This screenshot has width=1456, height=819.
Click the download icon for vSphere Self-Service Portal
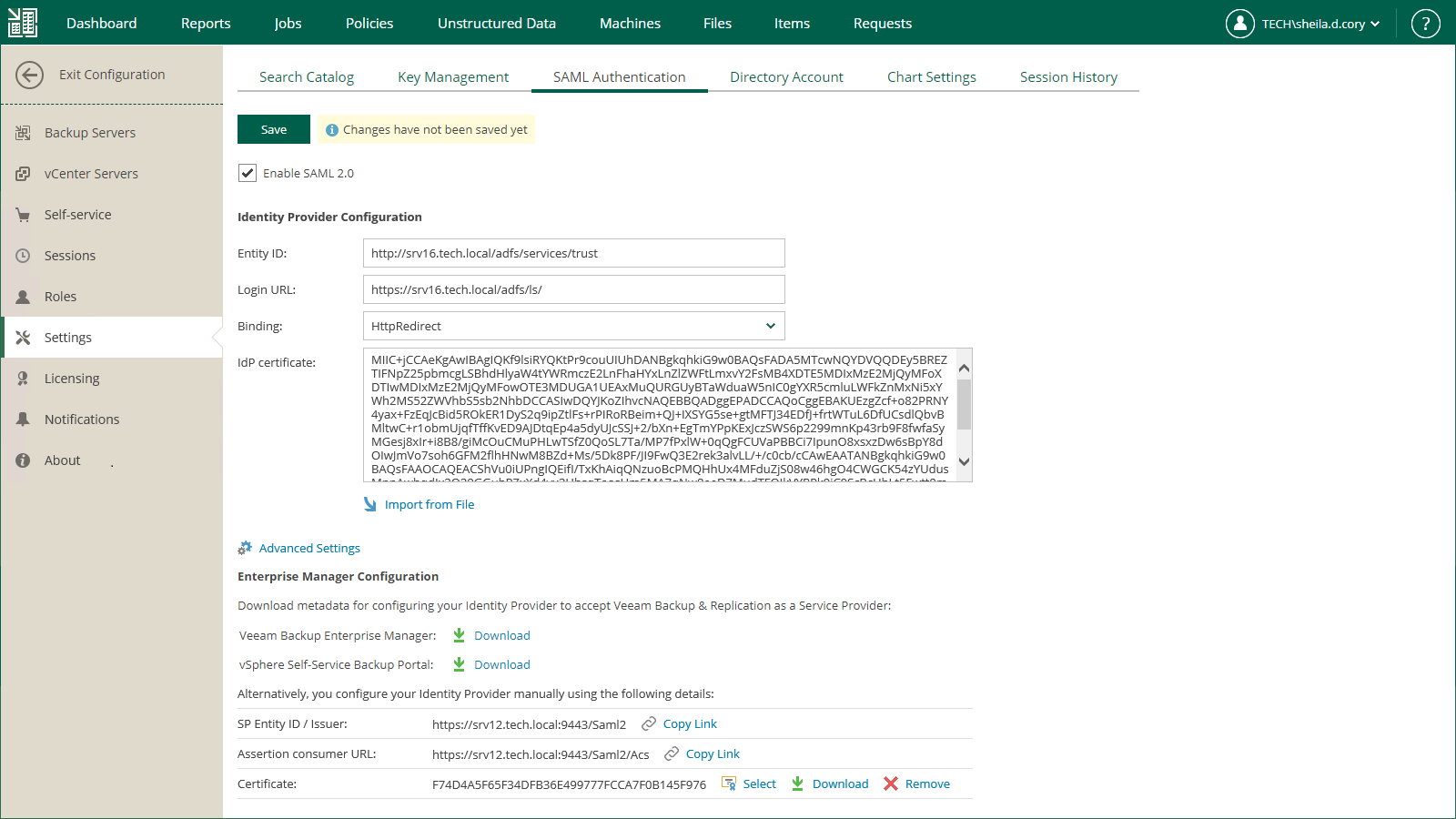coord(460,664)
